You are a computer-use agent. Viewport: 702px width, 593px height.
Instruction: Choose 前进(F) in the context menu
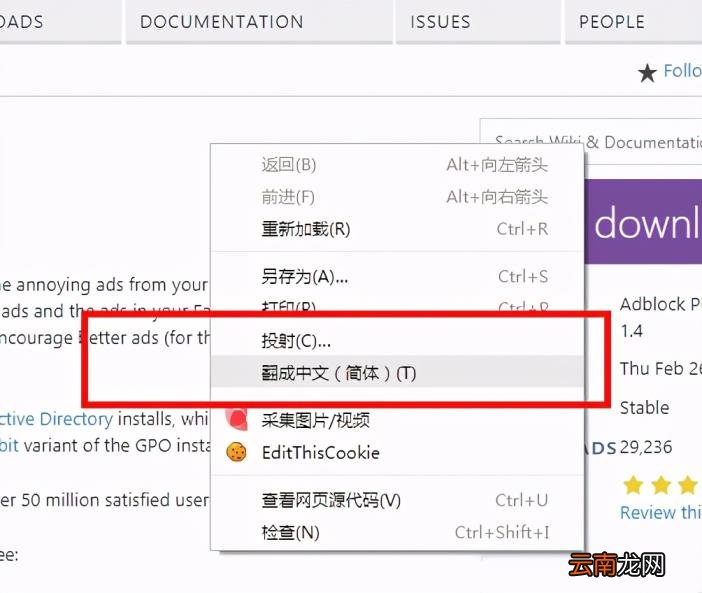pos(398,197)
